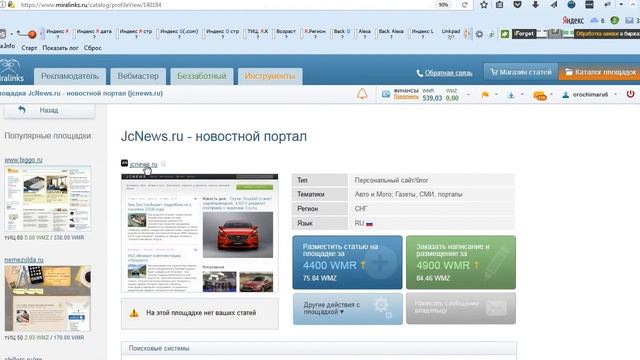
Task: Click the Miralinks logo
Action: (x=11, y=70)
